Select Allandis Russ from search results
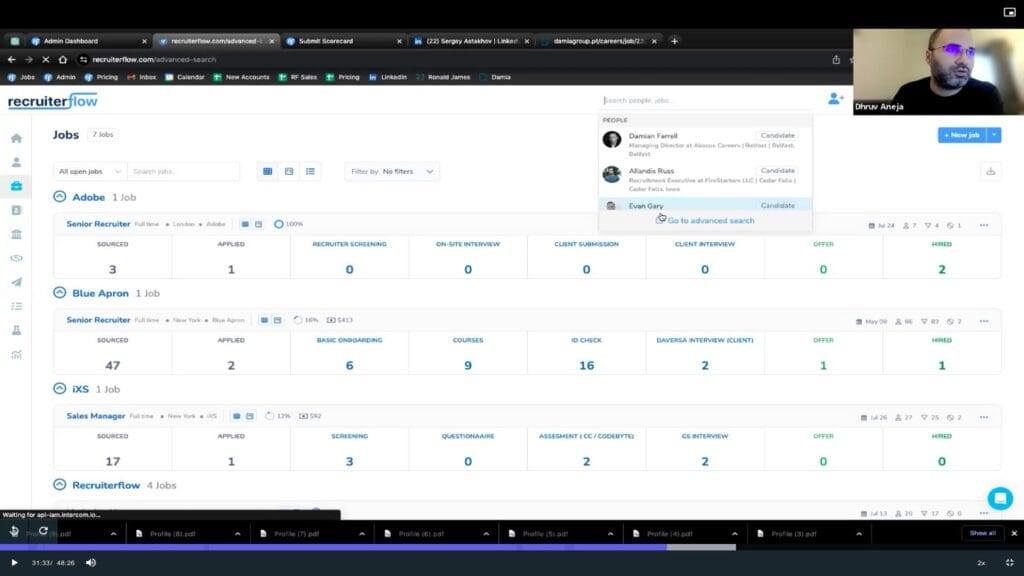Image resolution: width=1024 pixels, height=576 pixels. click(x=705, y=179)
